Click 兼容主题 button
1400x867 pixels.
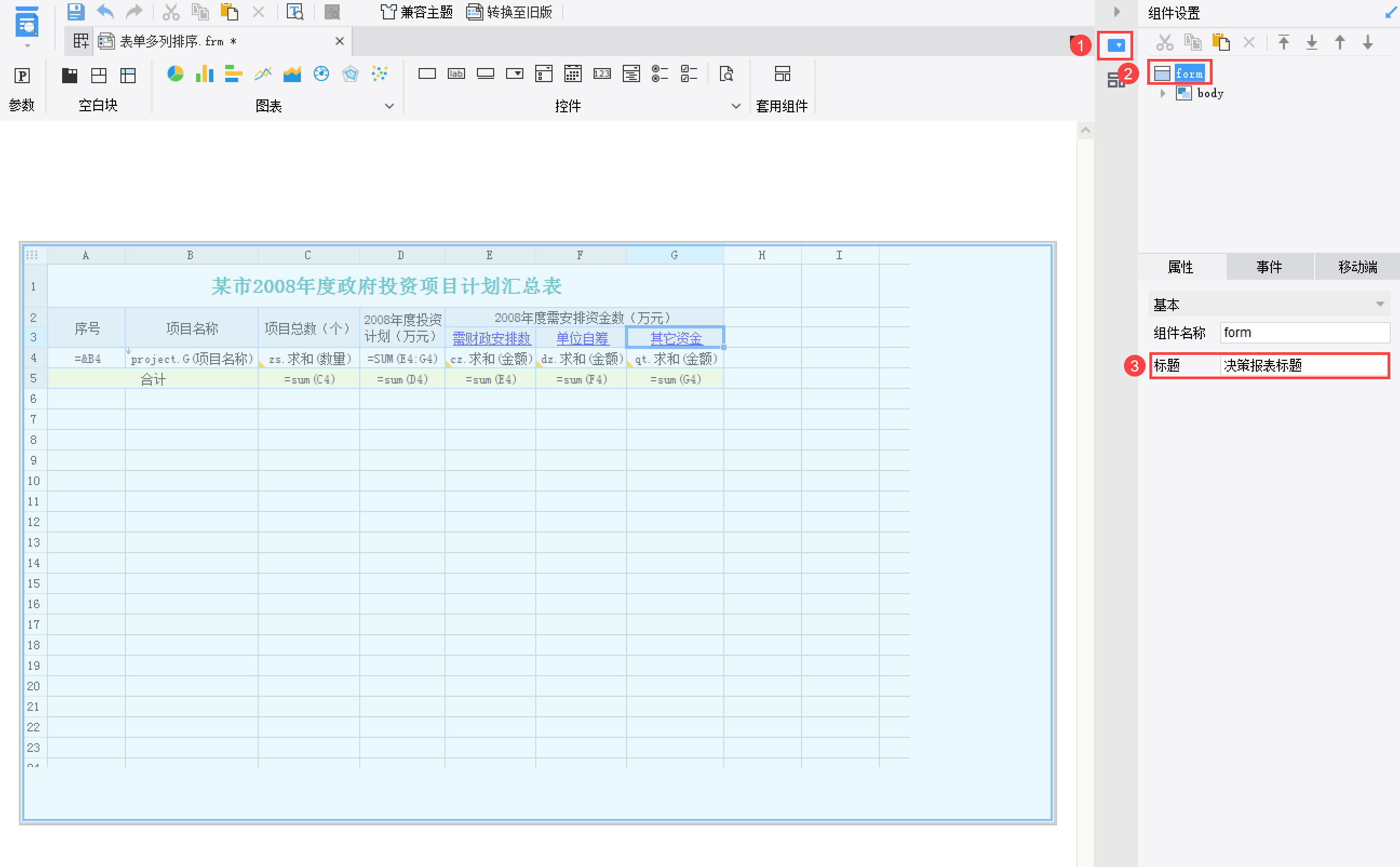click(x=417, y=12)
